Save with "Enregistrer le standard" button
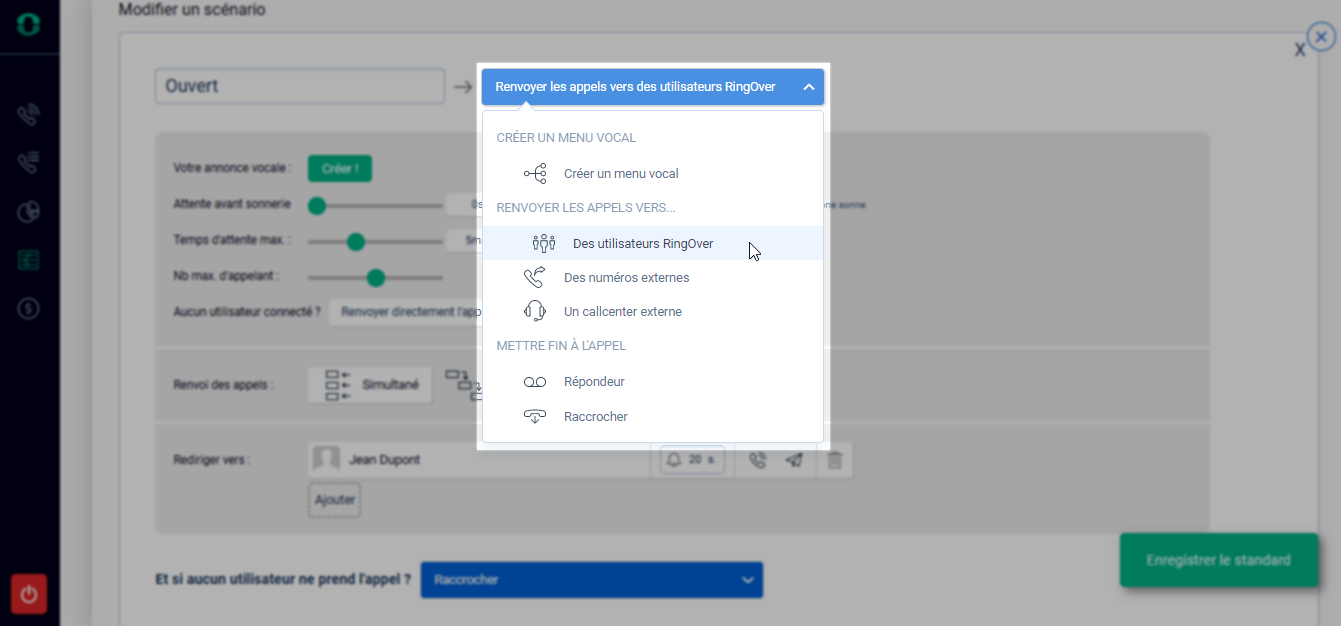1341x626 pixels. click(x=1218, y=560)
